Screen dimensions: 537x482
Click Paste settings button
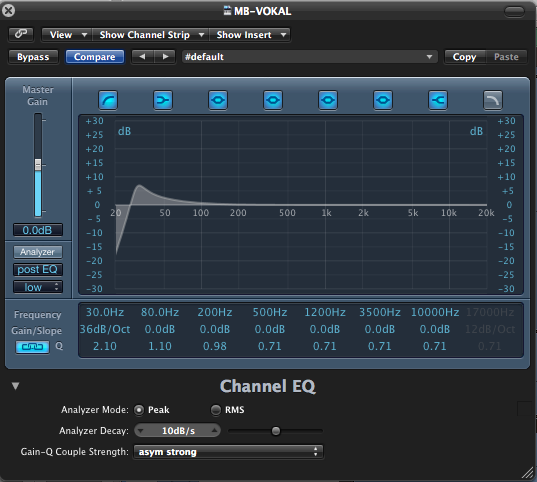pos(506,57)
